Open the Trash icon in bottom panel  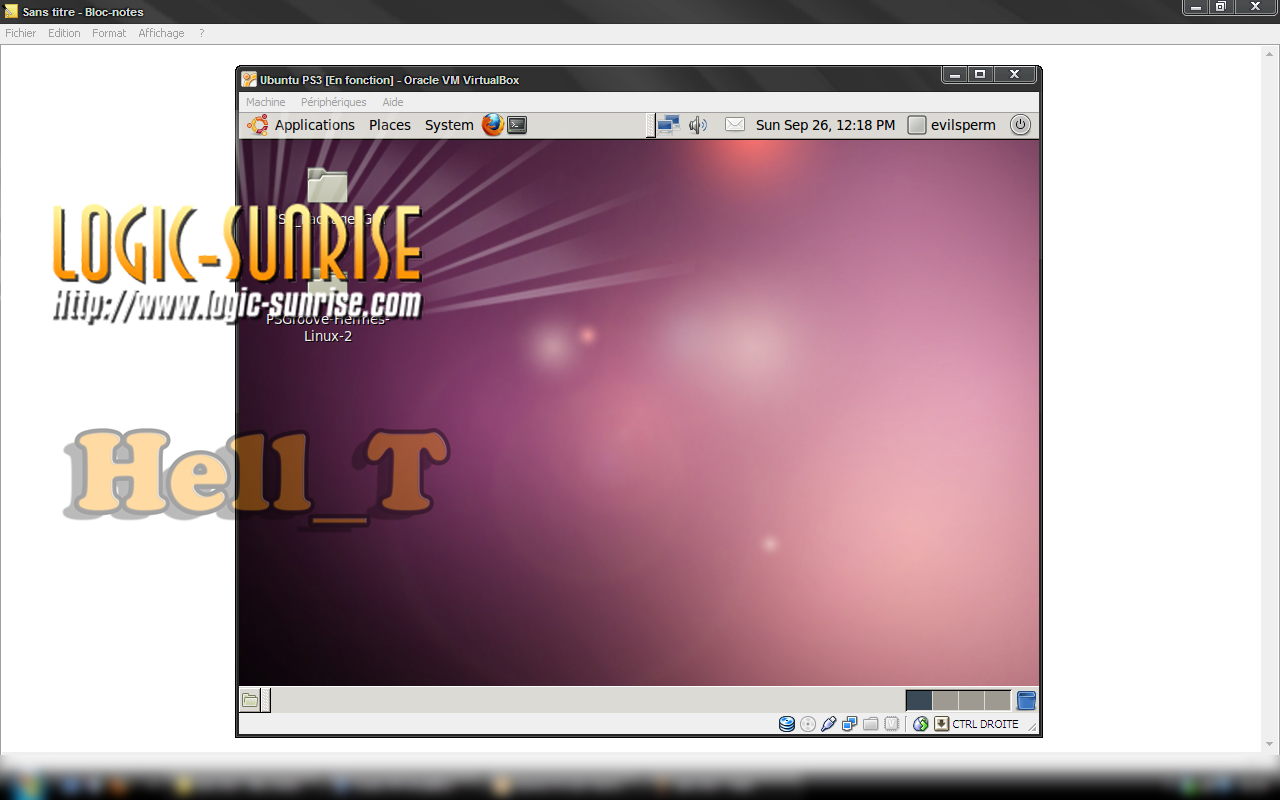(1026, 700)
